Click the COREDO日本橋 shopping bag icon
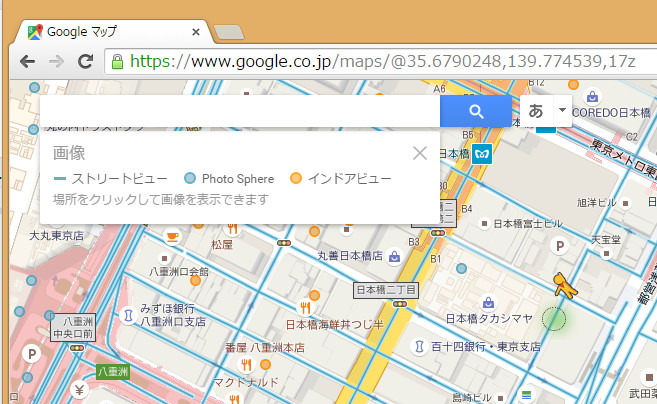 (592, 97)
